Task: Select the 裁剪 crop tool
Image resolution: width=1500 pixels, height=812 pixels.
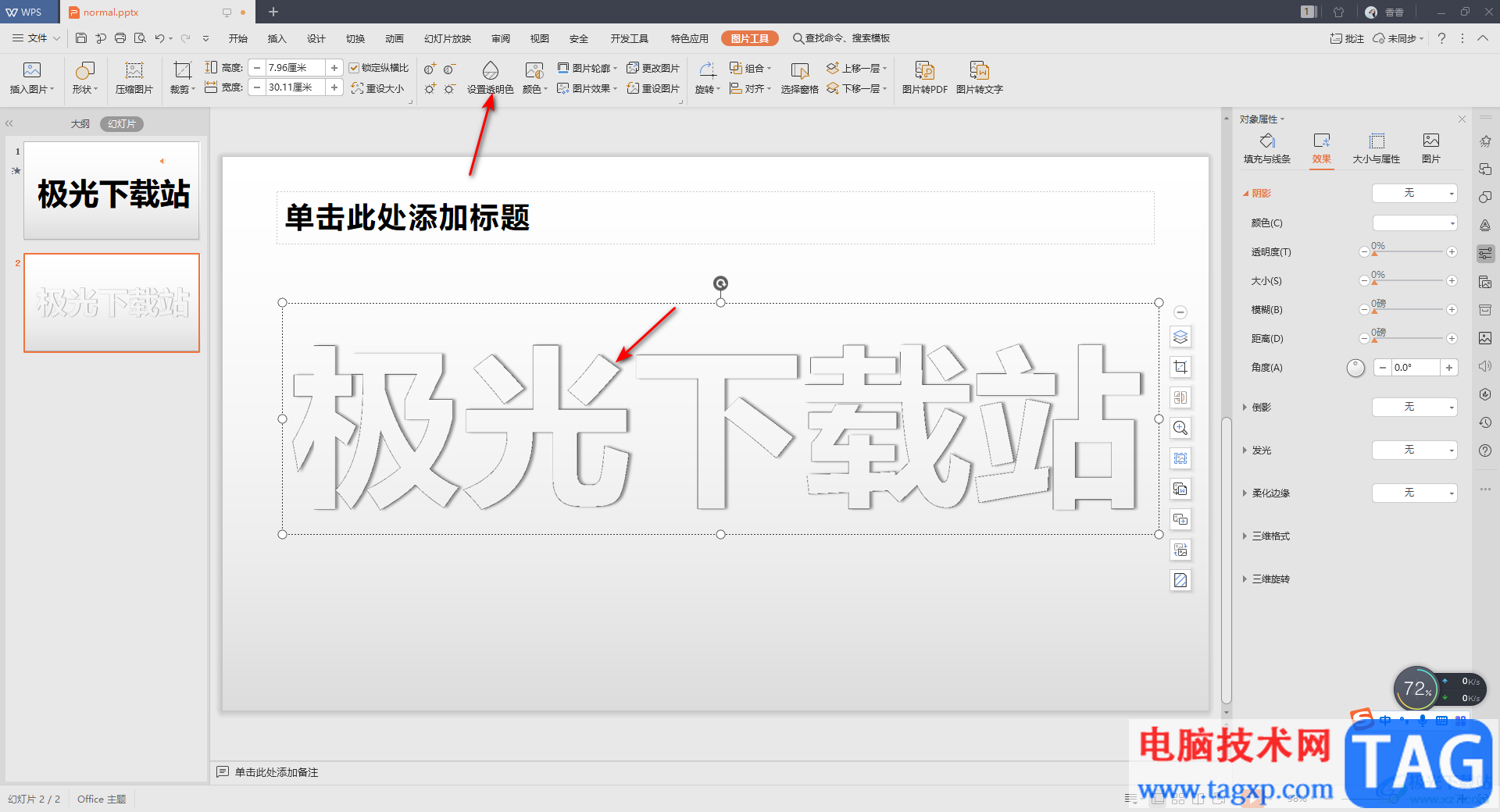Action: click(x=182, y=77)
